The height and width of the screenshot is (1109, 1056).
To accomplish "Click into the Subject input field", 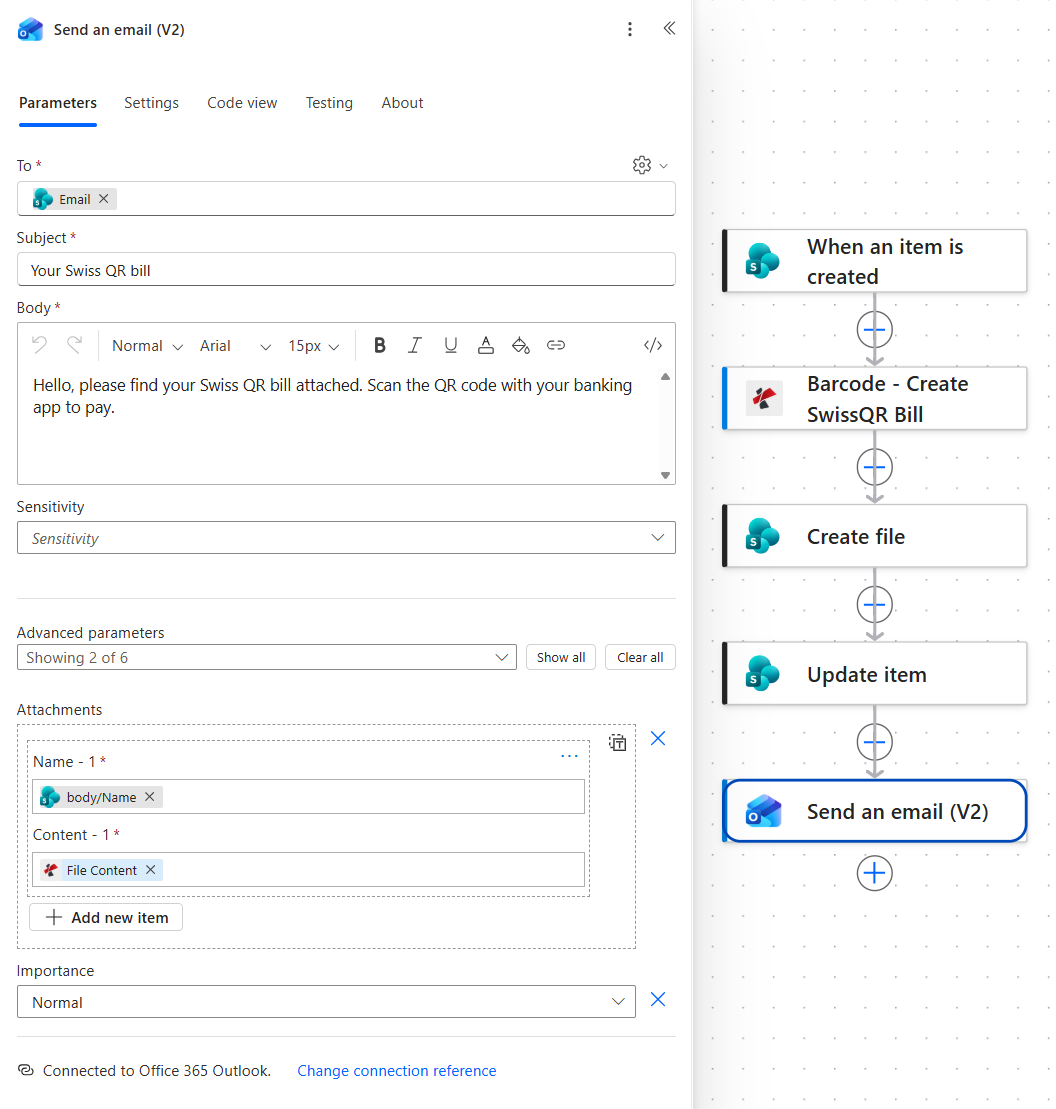I will [346, 269].
